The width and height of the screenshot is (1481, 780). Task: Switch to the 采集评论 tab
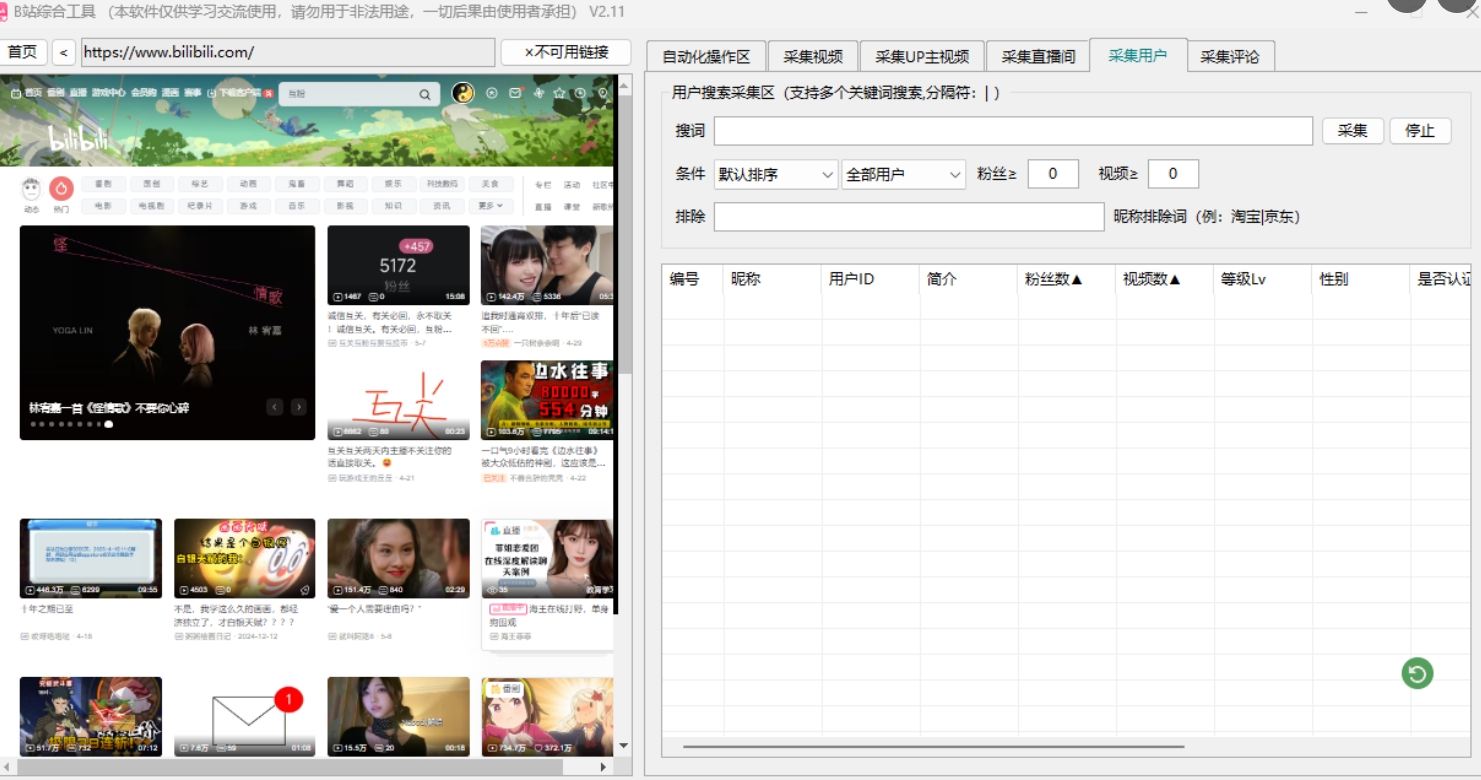(x=1230, y=56)
